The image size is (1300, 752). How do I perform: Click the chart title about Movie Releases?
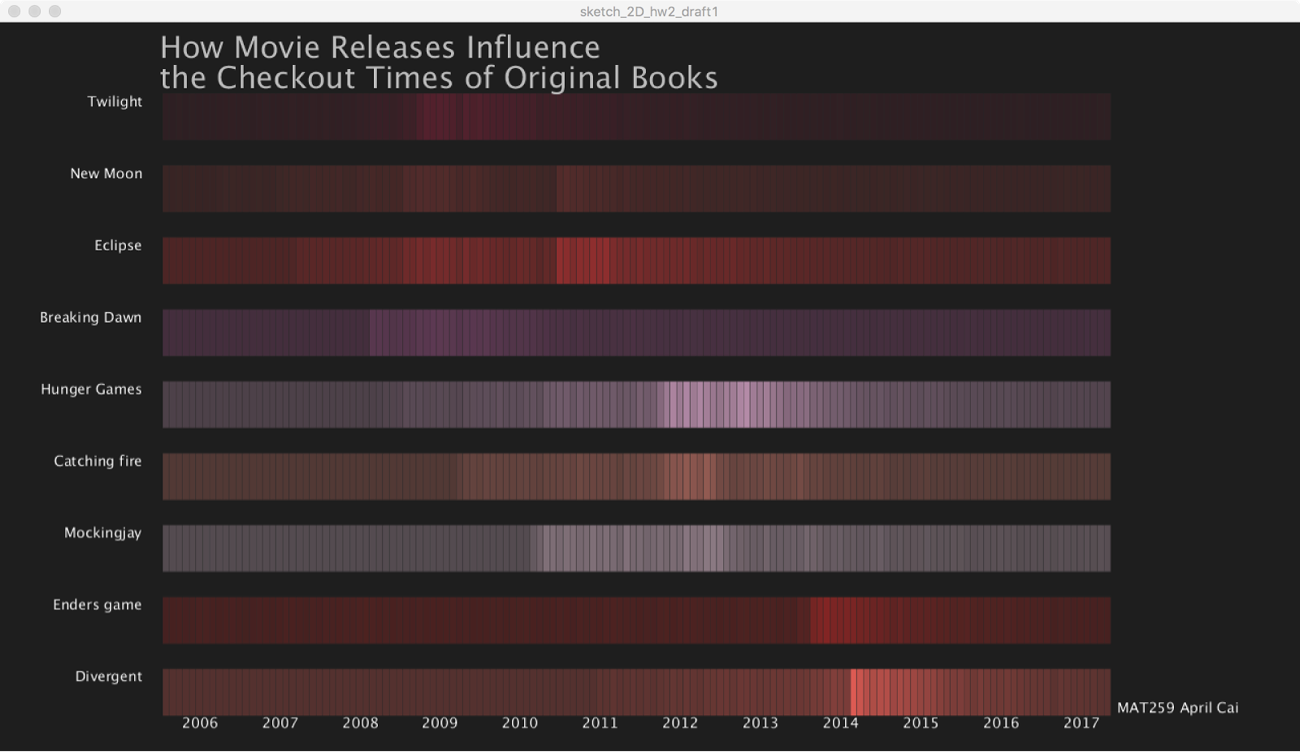(x=438, y=62)
